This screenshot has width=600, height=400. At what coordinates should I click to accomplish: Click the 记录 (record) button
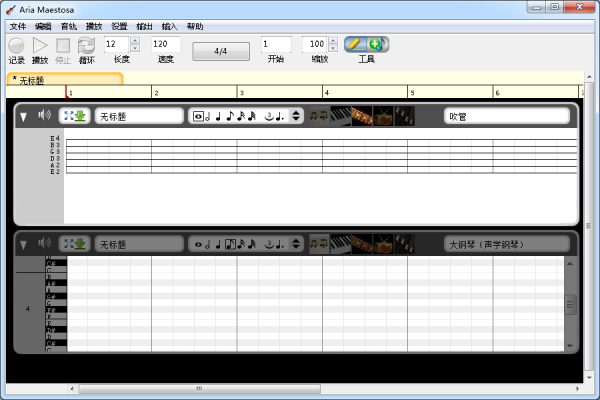coord(16,45)
